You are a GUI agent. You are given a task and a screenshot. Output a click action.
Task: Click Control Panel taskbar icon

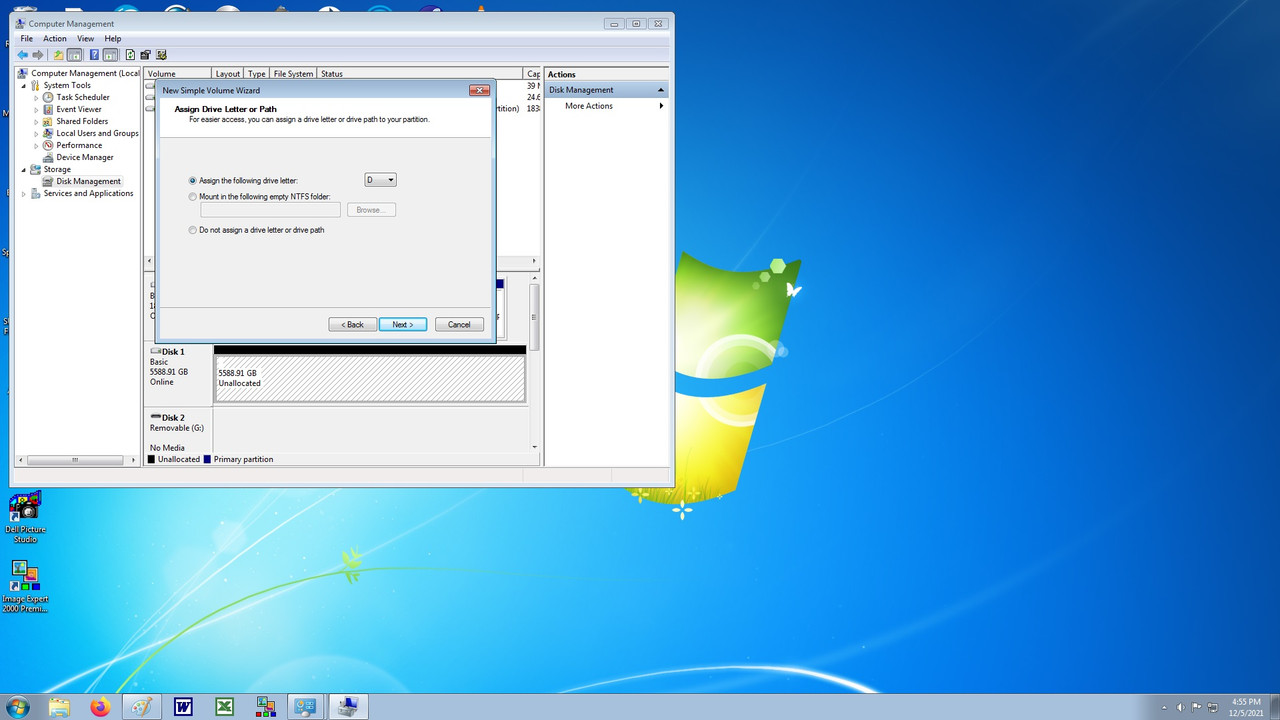(306, 707)
